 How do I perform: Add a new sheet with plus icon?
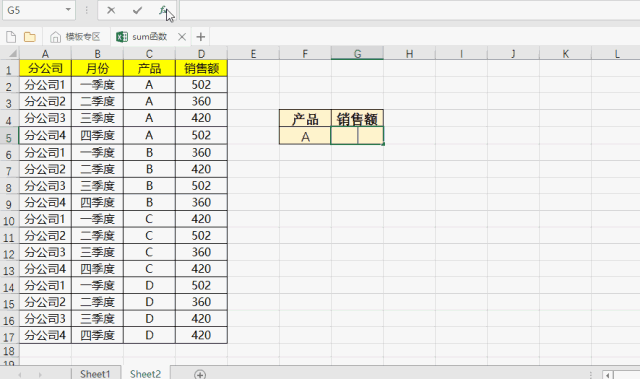[200, 374]
